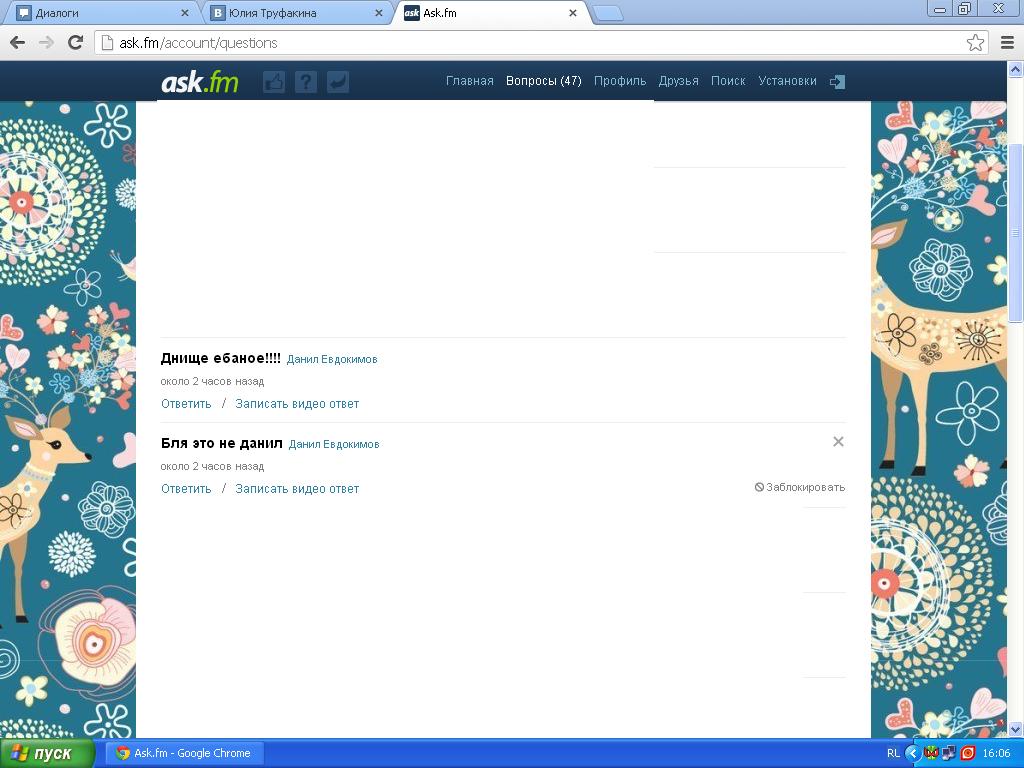
Task: Close the Ask.fm tab
Action: [x=573, y=13]
